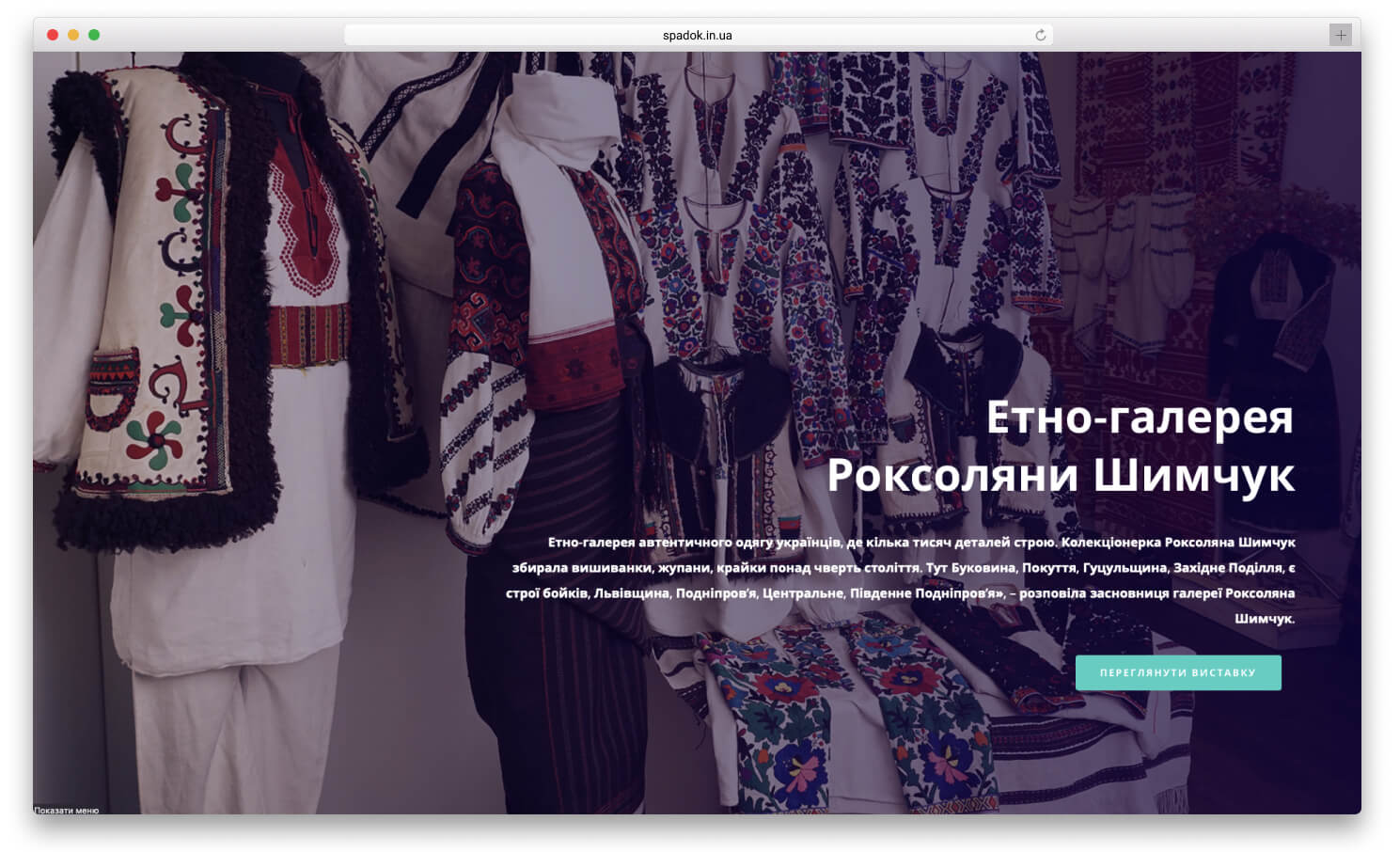The height and width of the screenshot is (852, 1400).
Task: Click the final word Шимчук. in the paragraph
Action: coord(1265,618)
